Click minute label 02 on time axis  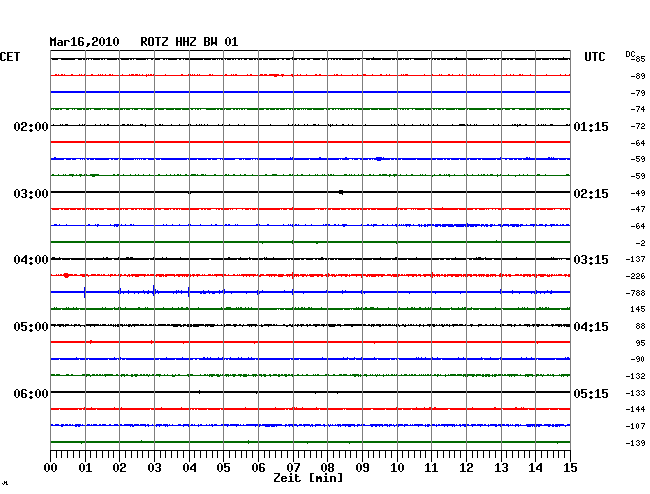[119, 468]
